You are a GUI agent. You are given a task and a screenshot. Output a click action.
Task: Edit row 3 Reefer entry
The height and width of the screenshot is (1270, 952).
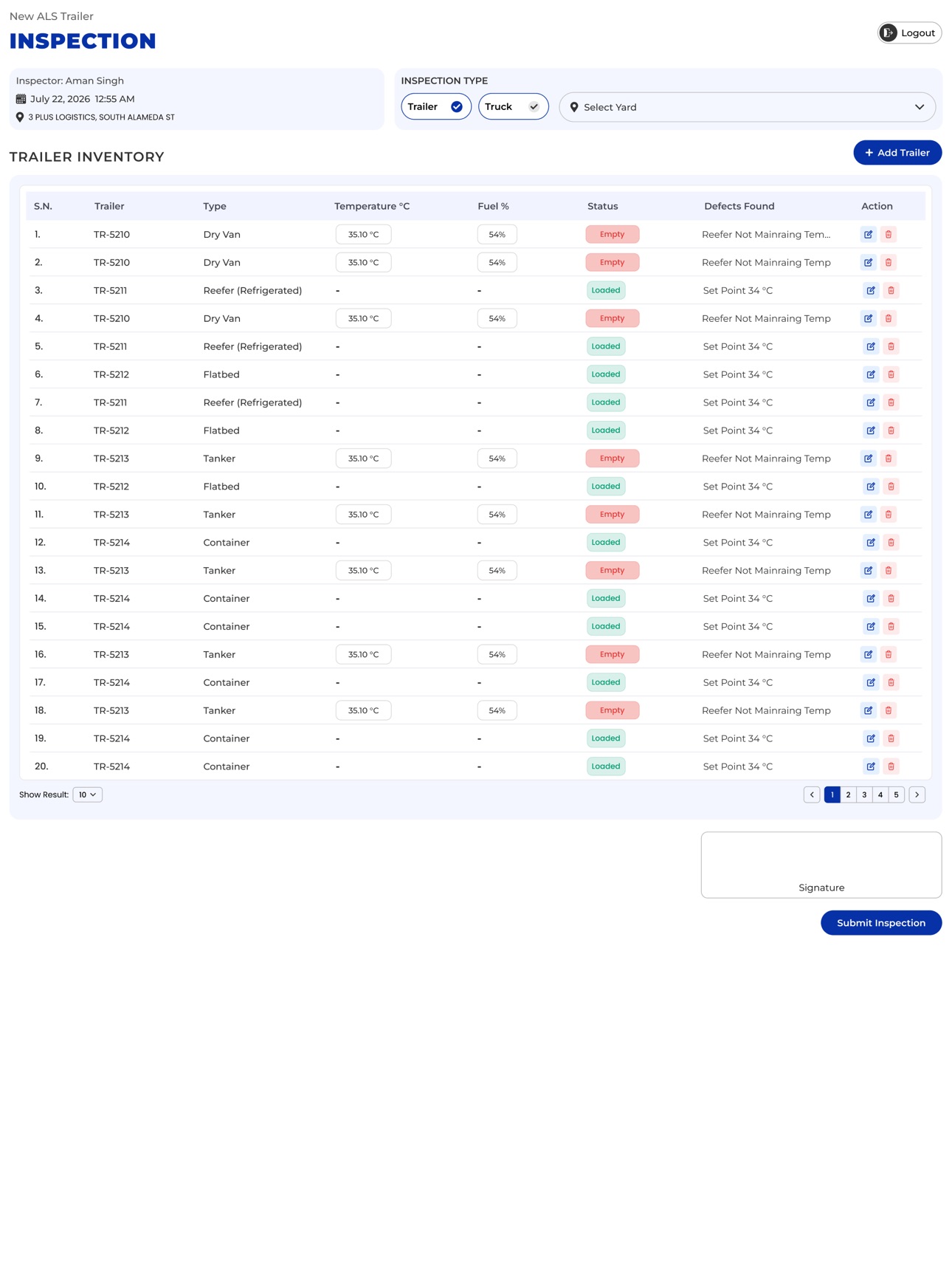(x=871, y=290)
